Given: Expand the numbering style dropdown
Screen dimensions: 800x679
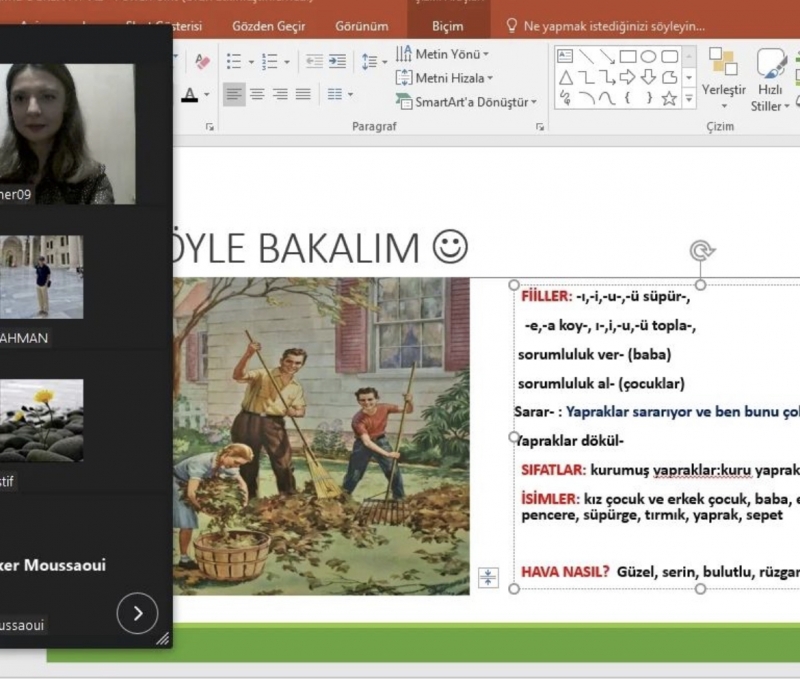Looking at the screenshot, I should (287, 62).
